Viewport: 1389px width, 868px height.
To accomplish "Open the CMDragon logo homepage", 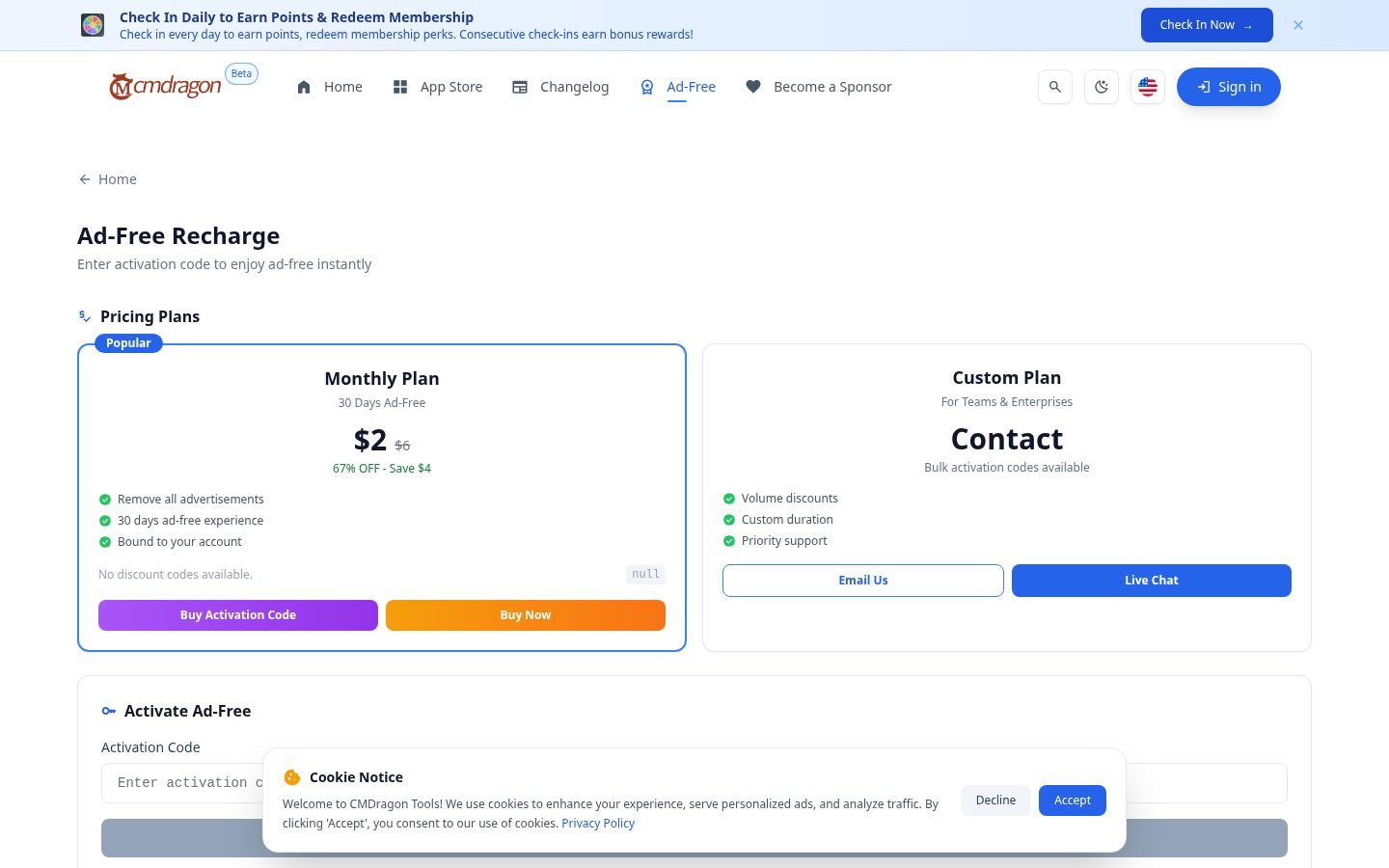I will (x=165, y=87).
